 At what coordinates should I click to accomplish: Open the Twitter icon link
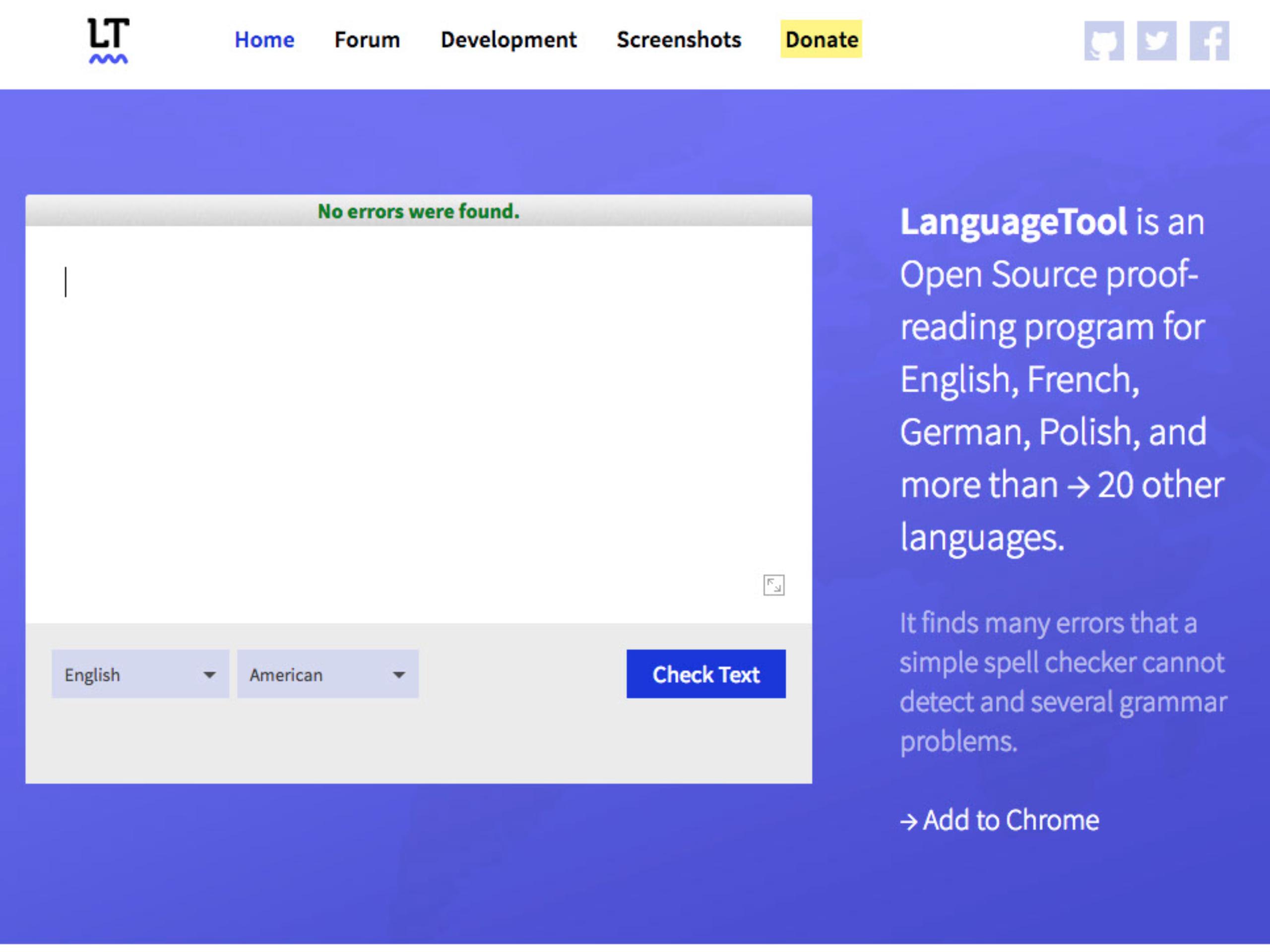1156,41
